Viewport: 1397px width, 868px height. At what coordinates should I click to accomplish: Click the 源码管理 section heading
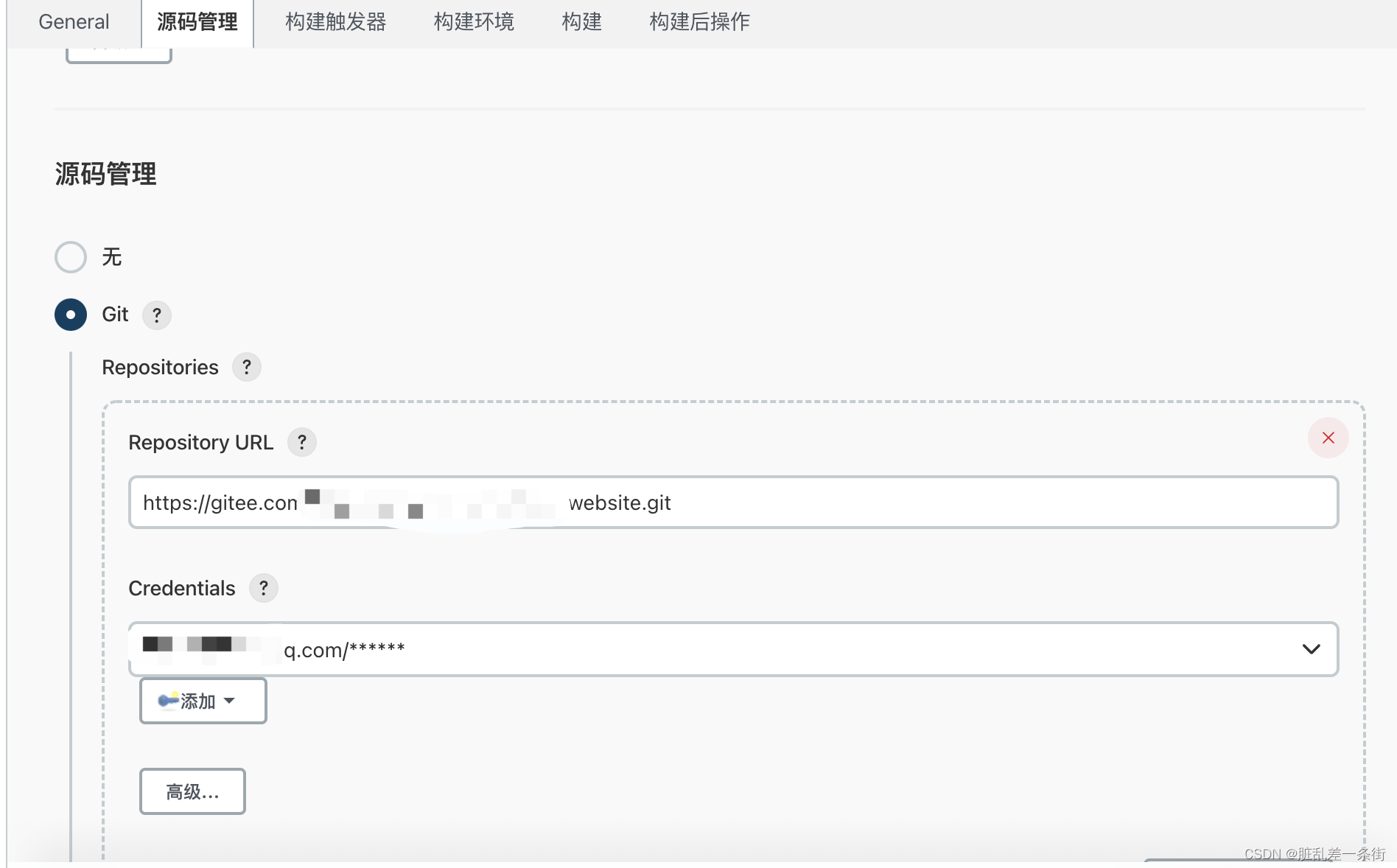(105, 174)
